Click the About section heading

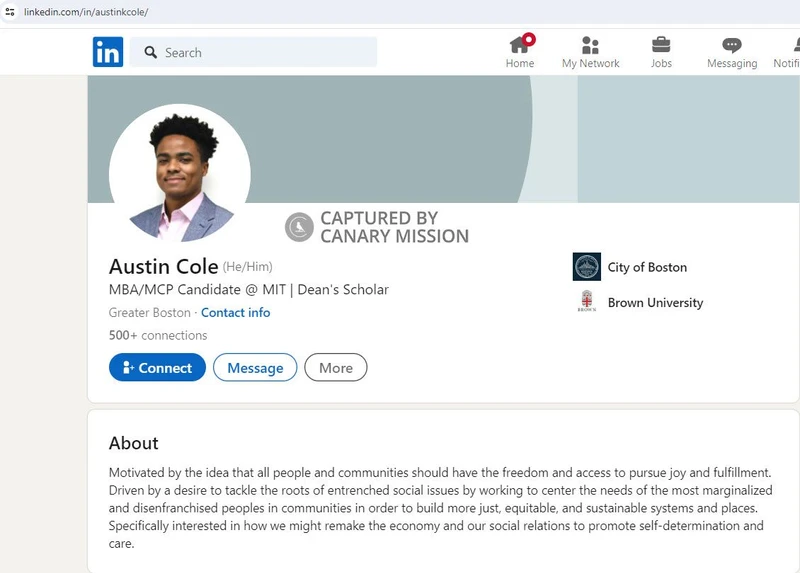click(x=134, y=443)
